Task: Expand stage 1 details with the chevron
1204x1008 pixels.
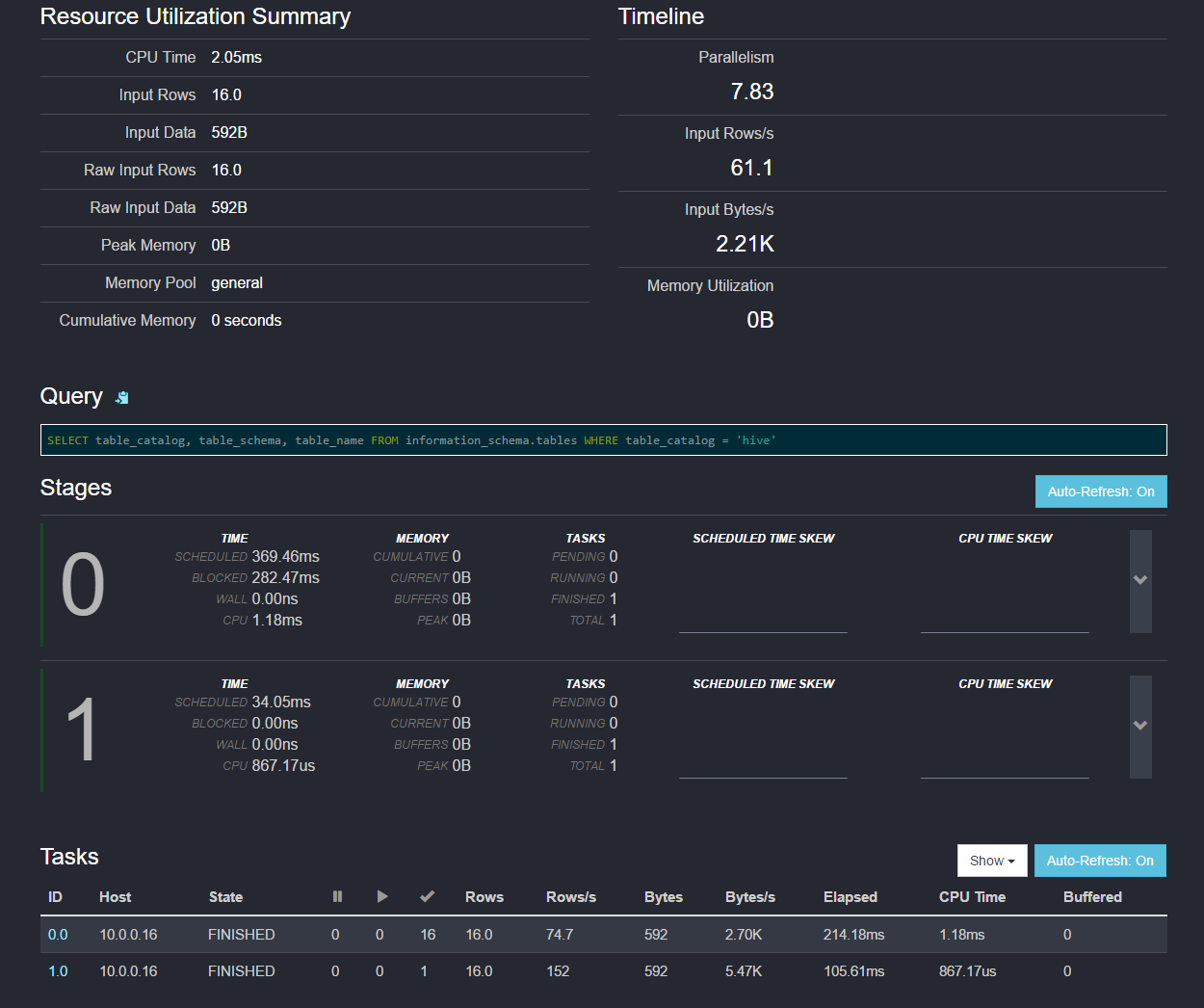Action: point(1140,727)
